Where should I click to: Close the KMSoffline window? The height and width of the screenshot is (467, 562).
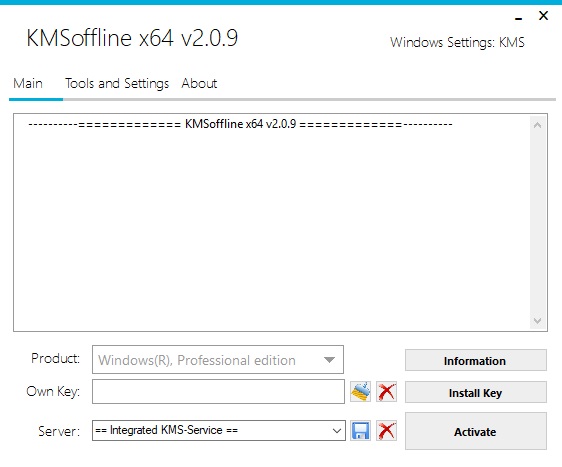point(543,15)
